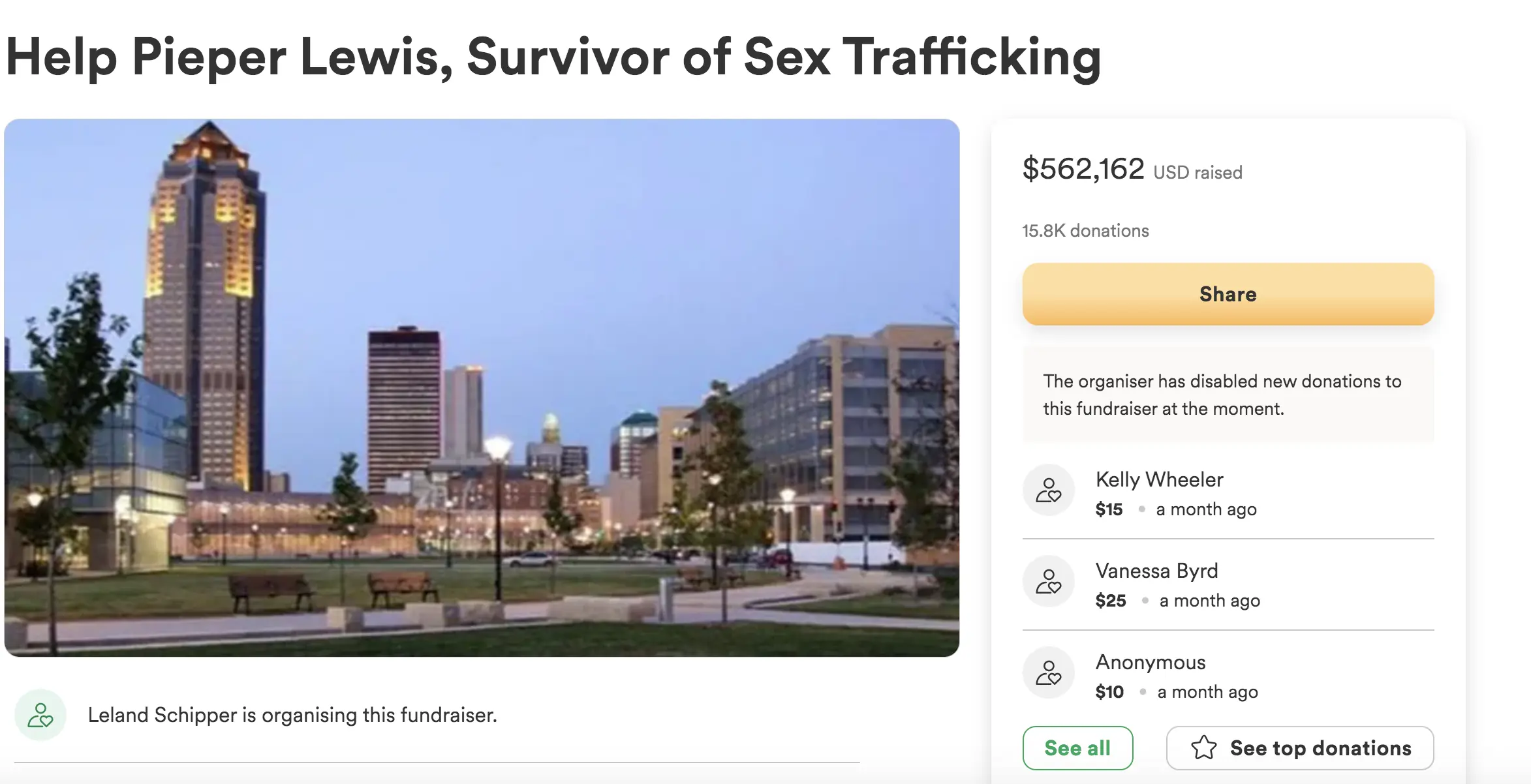This screenshot has width=1531, height=784.
Task: Select the Anonymous donor name
Action: click(1151, 662)
